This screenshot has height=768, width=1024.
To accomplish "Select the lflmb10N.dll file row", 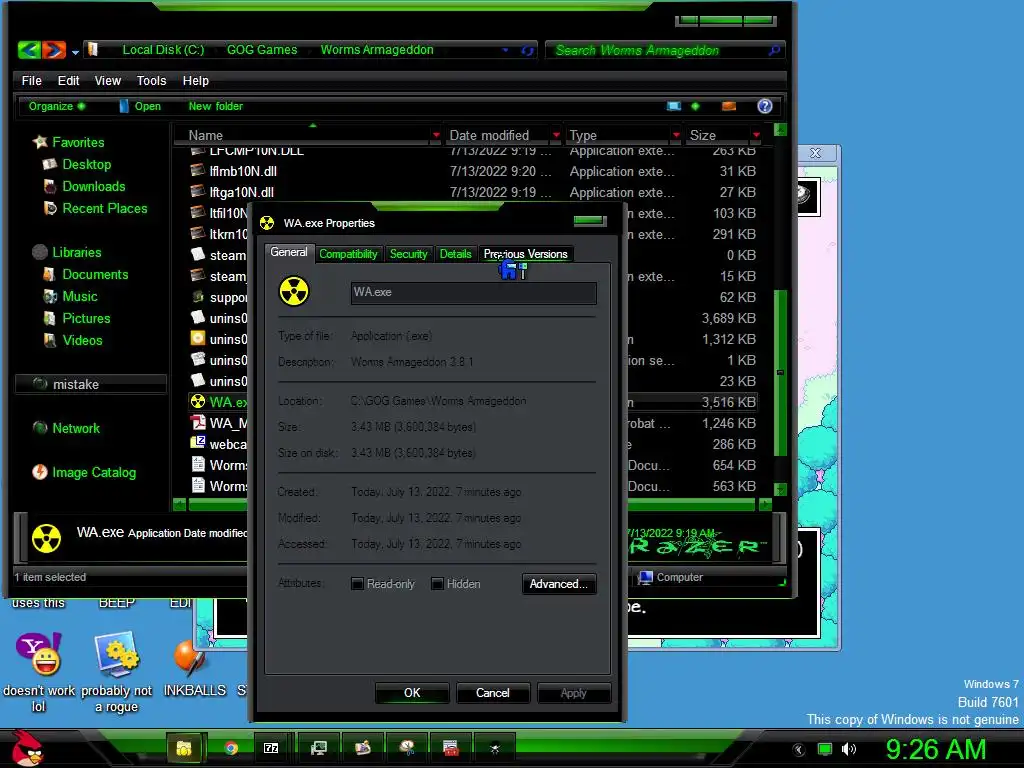I will [472, 171].
